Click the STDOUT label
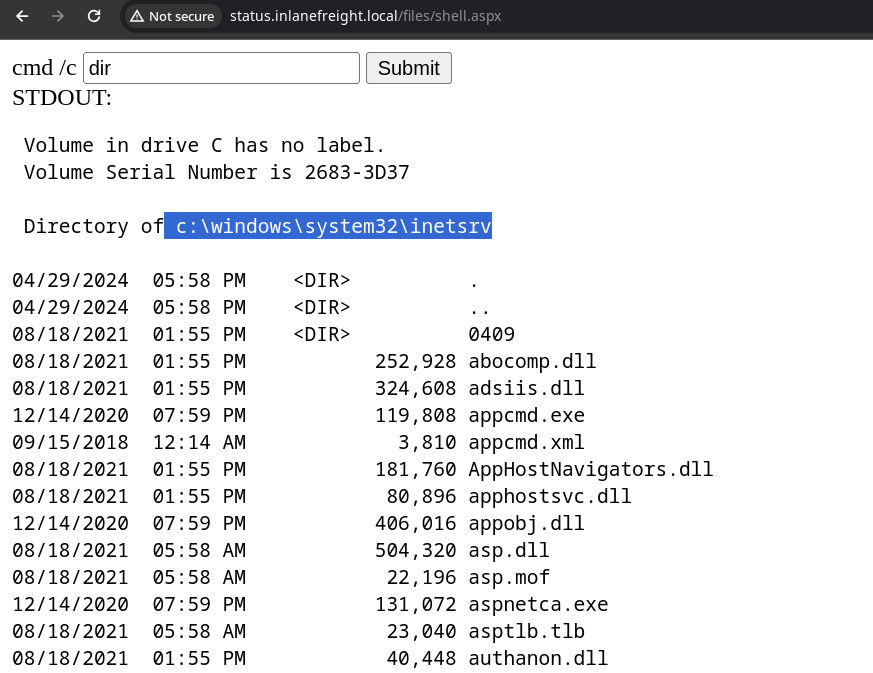Screen dimensions: 873x673 [x=62, y=98]
